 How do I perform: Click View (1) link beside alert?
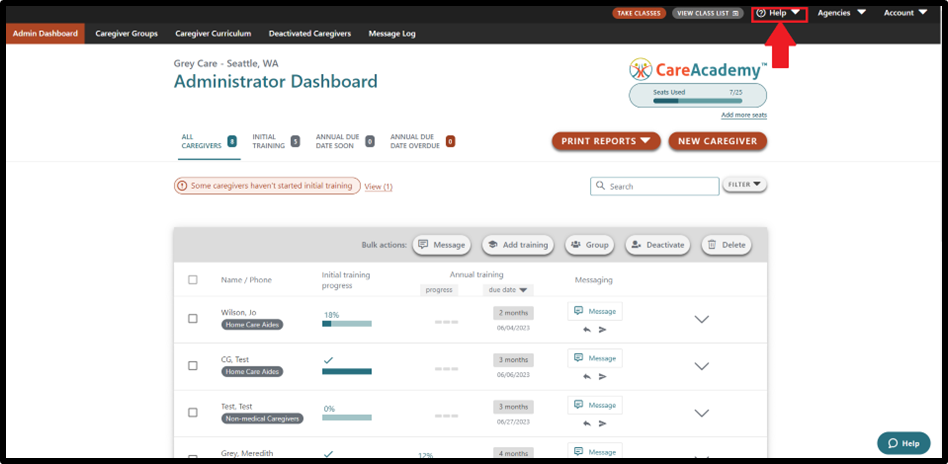coord(378,187)
